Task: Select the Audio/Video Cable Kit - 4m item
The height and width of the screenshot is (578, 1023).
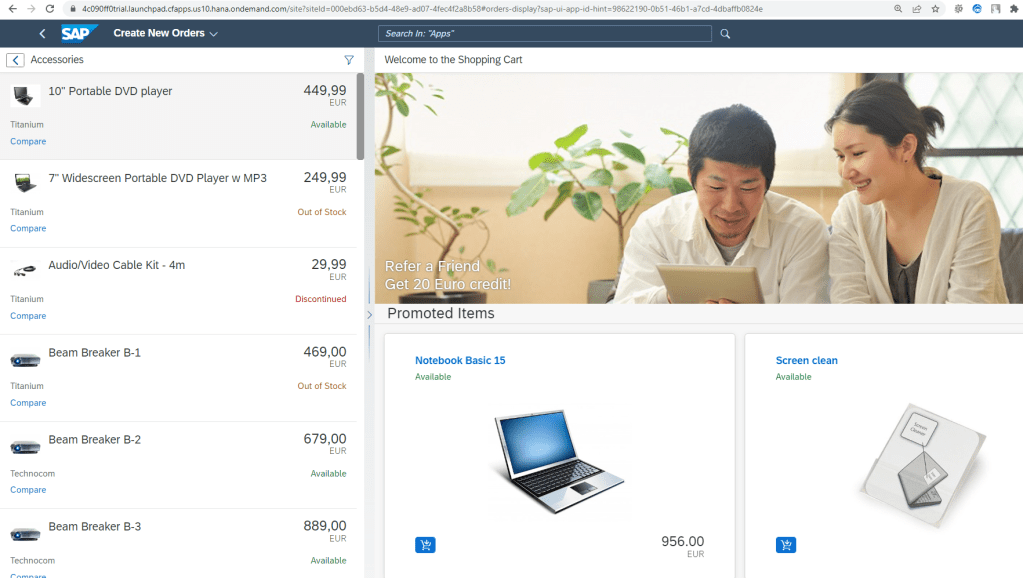Action: (x=178, y=282)
